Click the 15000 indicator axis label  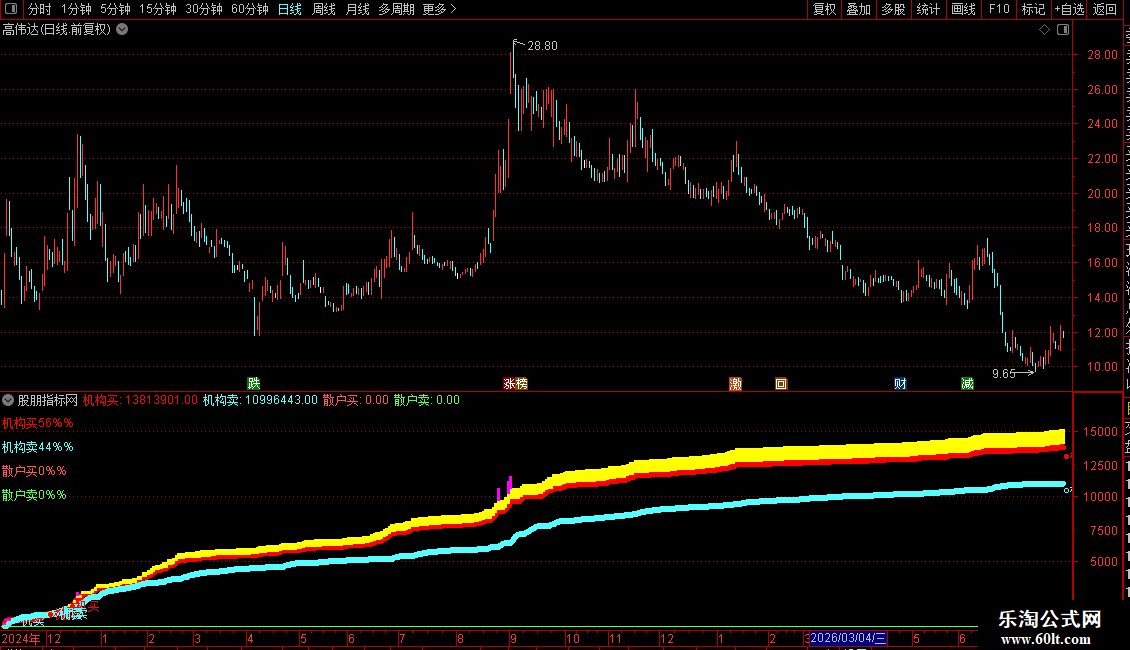point(1100,432)
